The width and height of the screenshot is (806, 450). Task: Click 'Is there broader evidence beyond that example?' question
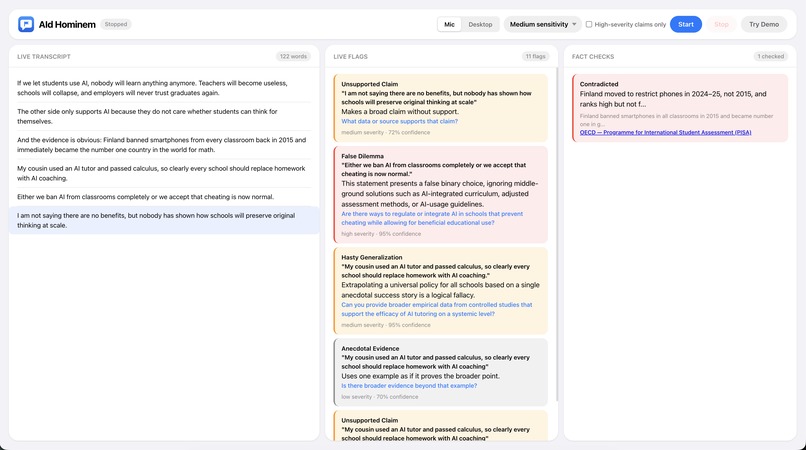(409, 386)
